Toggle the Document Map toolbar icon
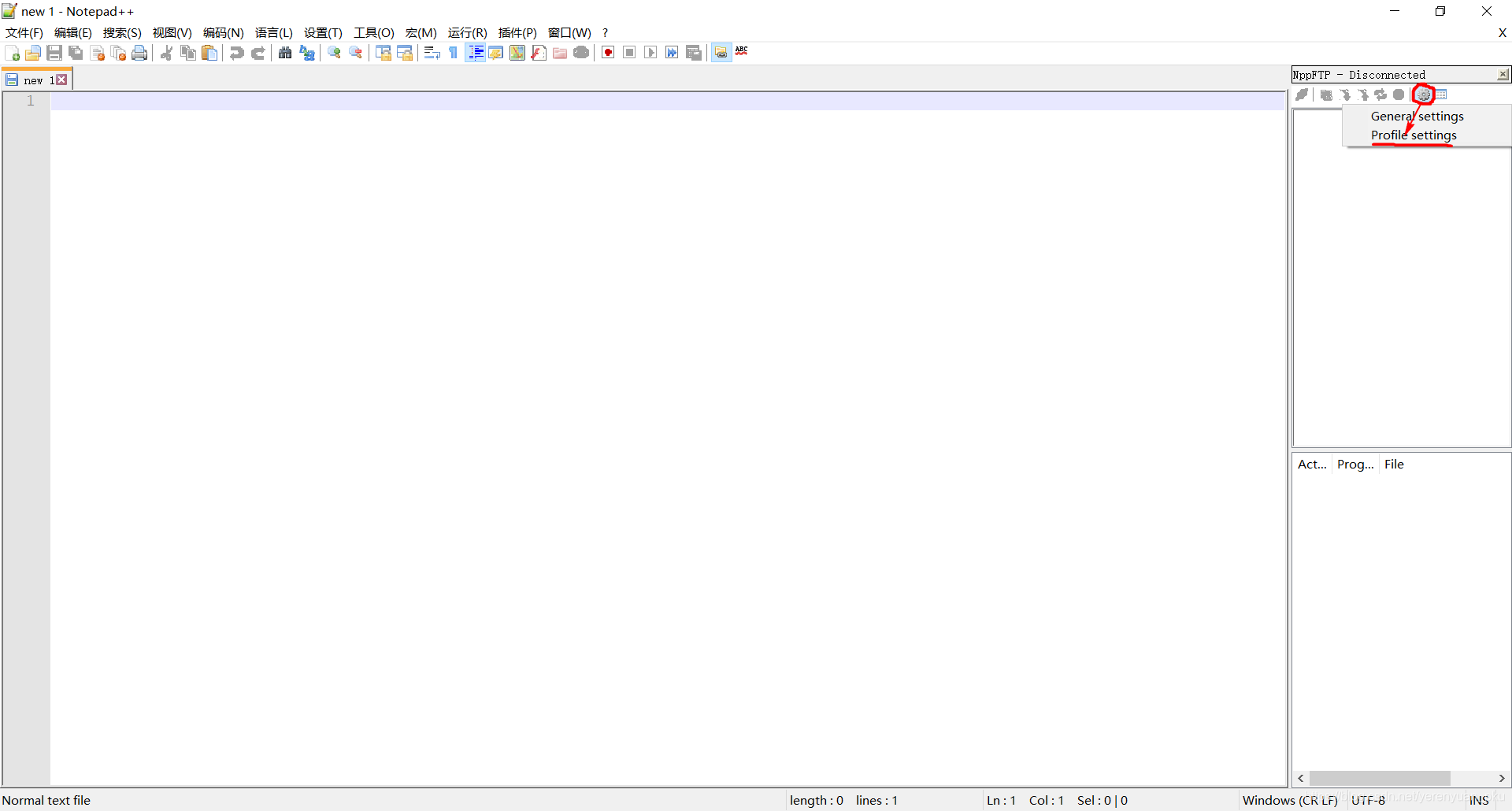The image size is (1512, 811). pos(517,53)
